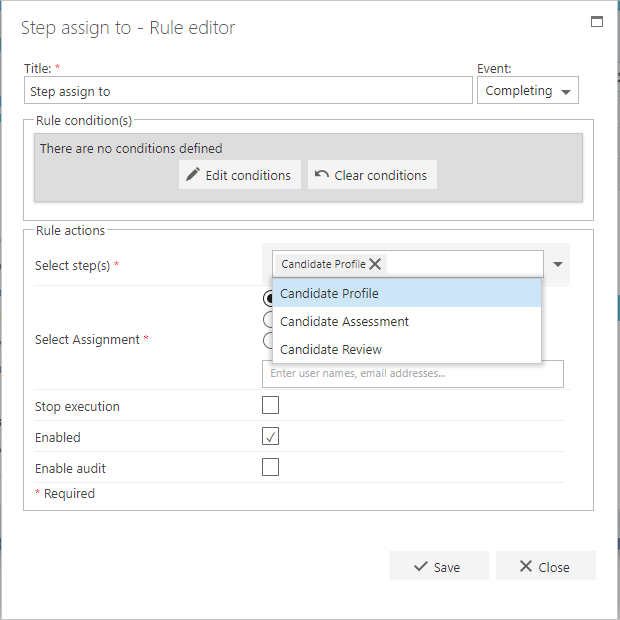
Task: Open the Event dropdown set to Completing
Action: [527, 91]
